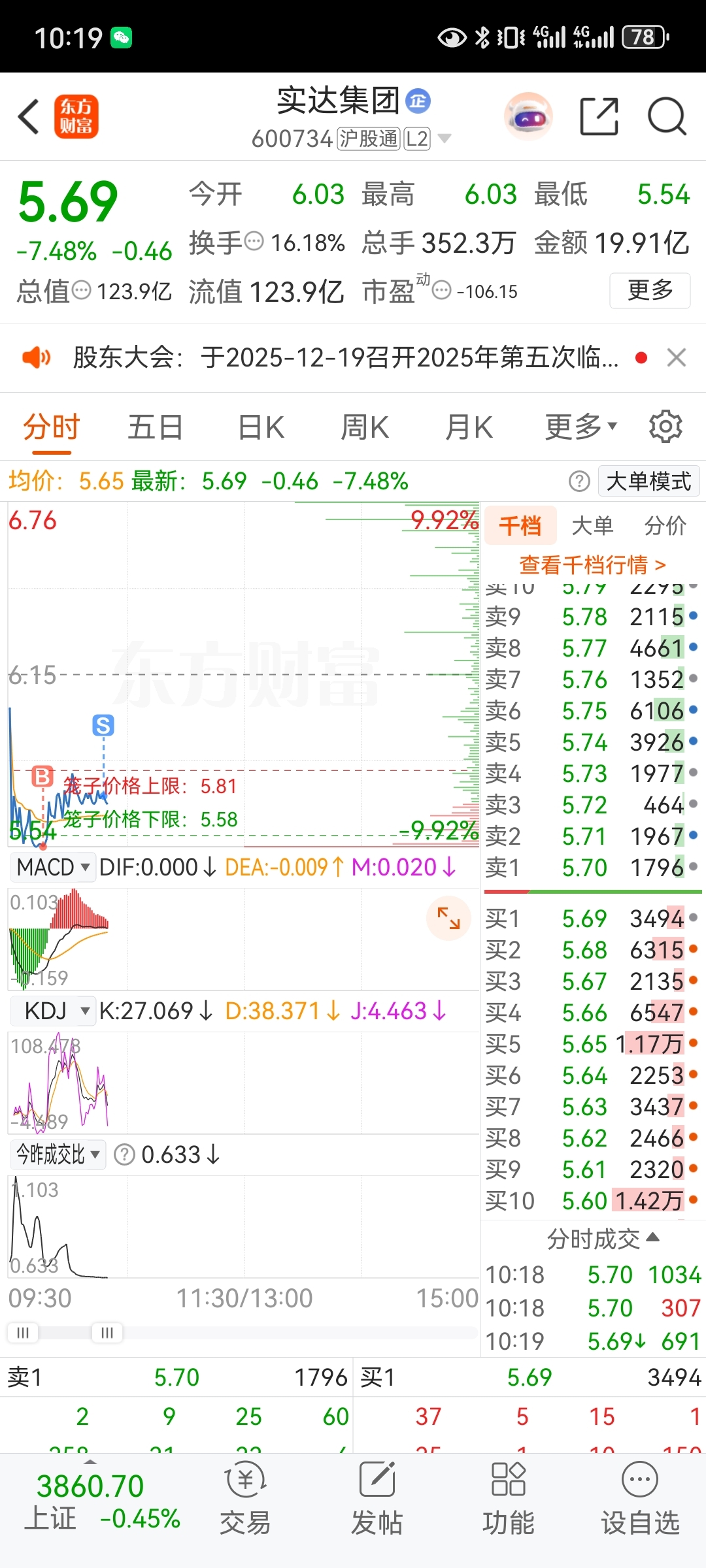This screenshot has height=1568, width=706.
Task: Tap the 10:18 trade with volume 307
Action: [x=592, y=1308]
